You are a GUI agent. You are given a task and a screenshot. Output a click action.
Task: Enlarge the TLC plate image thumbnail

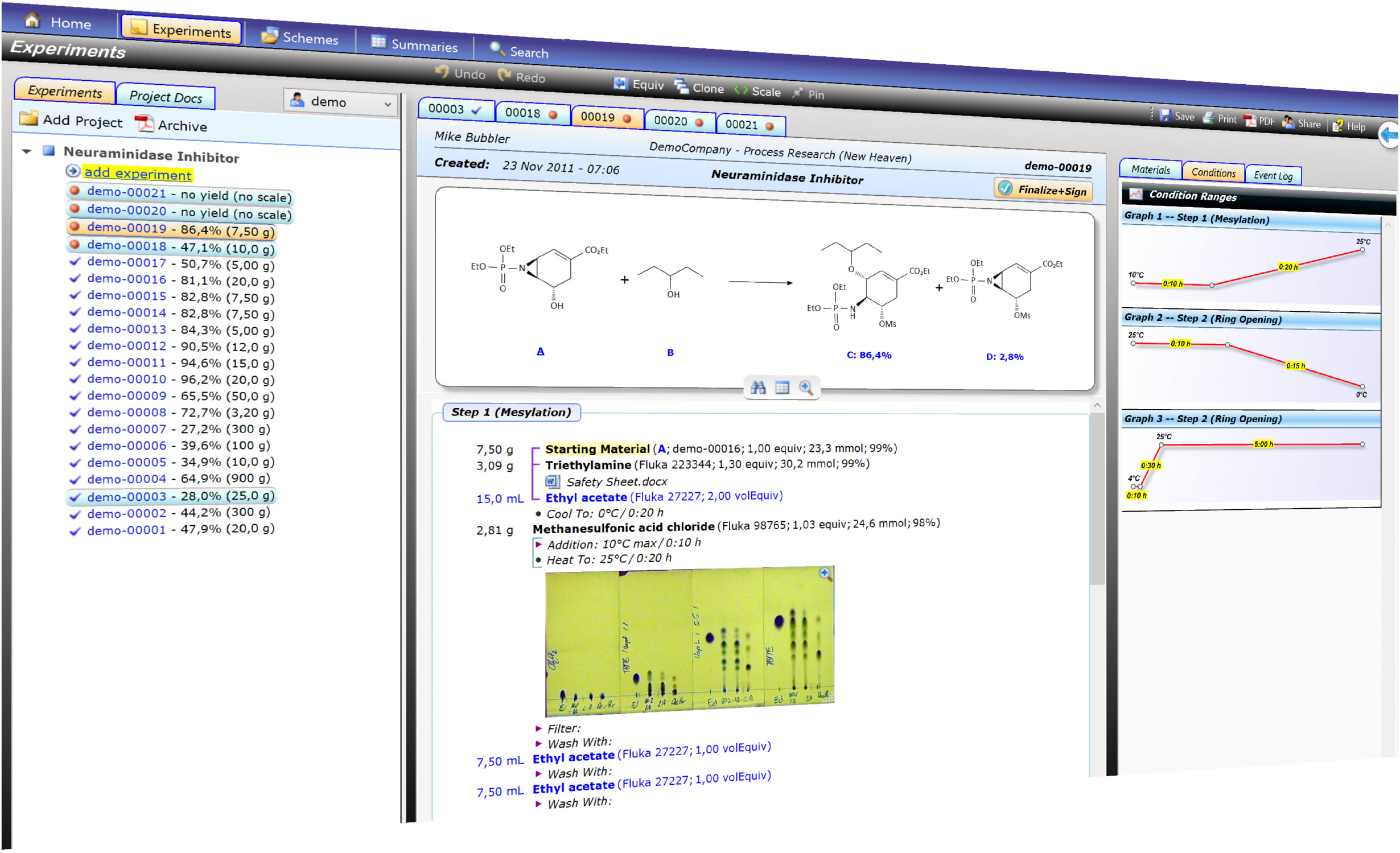tap(825, 574)
